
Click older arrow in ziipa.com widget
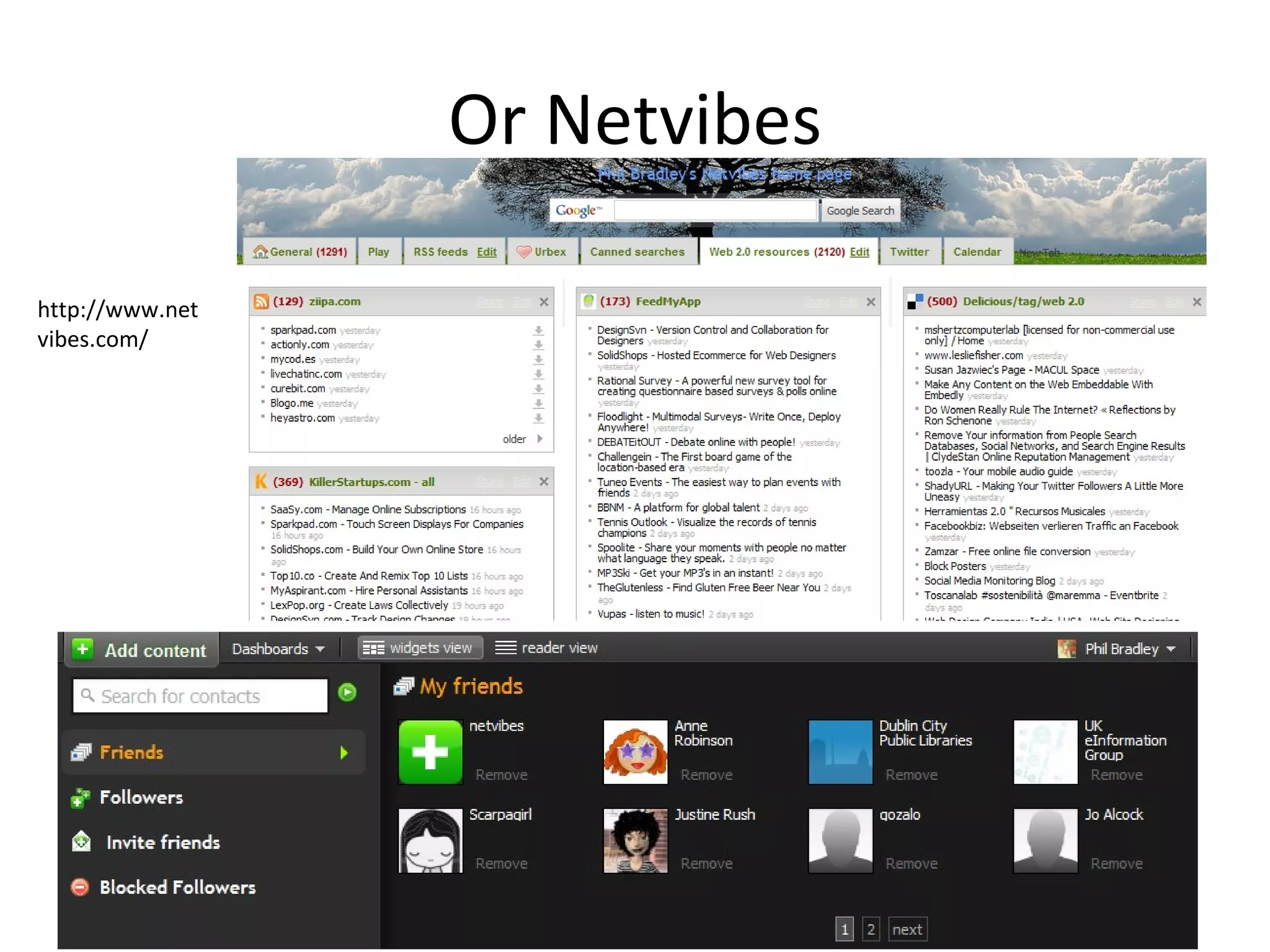point(540,439)
